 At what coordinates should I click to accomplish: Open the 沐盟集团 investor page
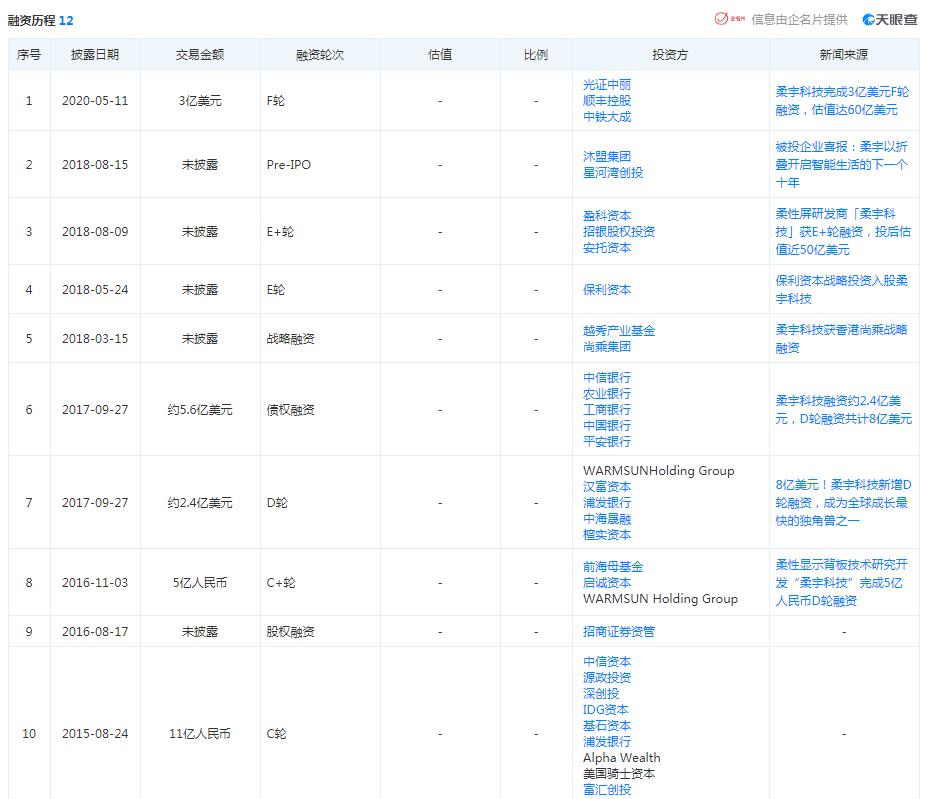click(x=608, y=156)
